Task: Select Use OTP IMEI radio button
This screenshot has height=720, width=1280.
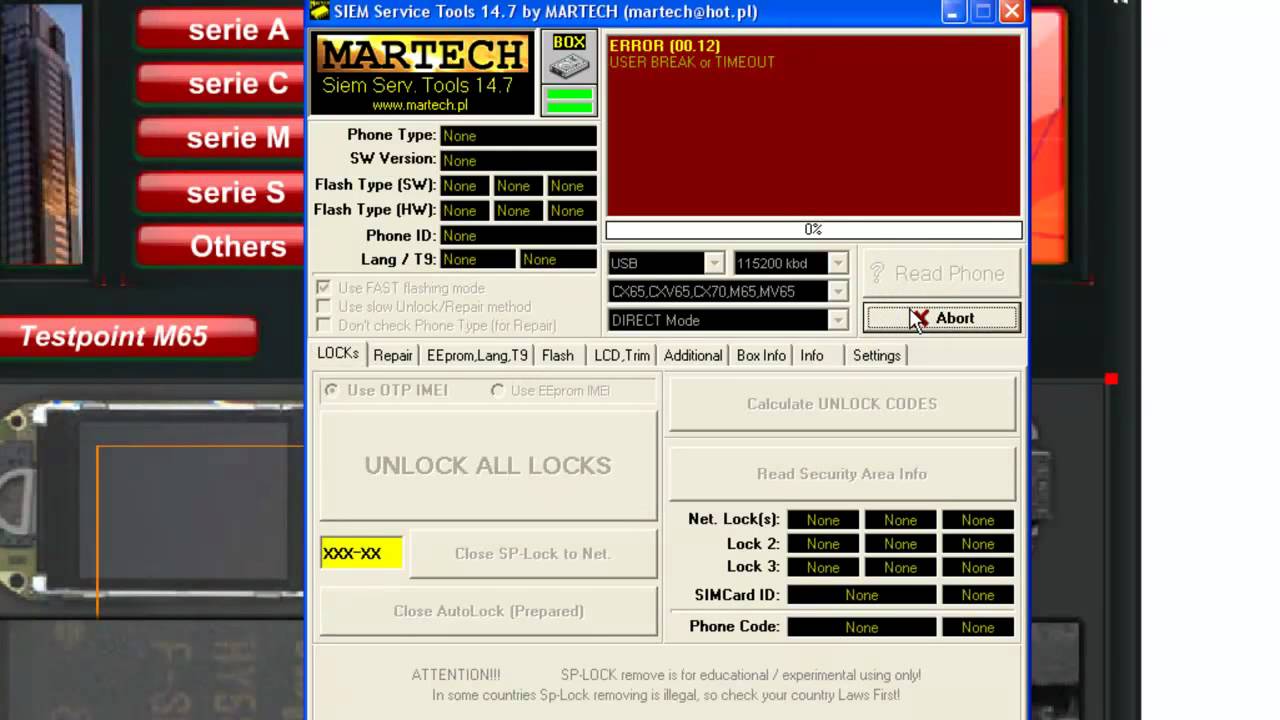Action: coord(331,390)
